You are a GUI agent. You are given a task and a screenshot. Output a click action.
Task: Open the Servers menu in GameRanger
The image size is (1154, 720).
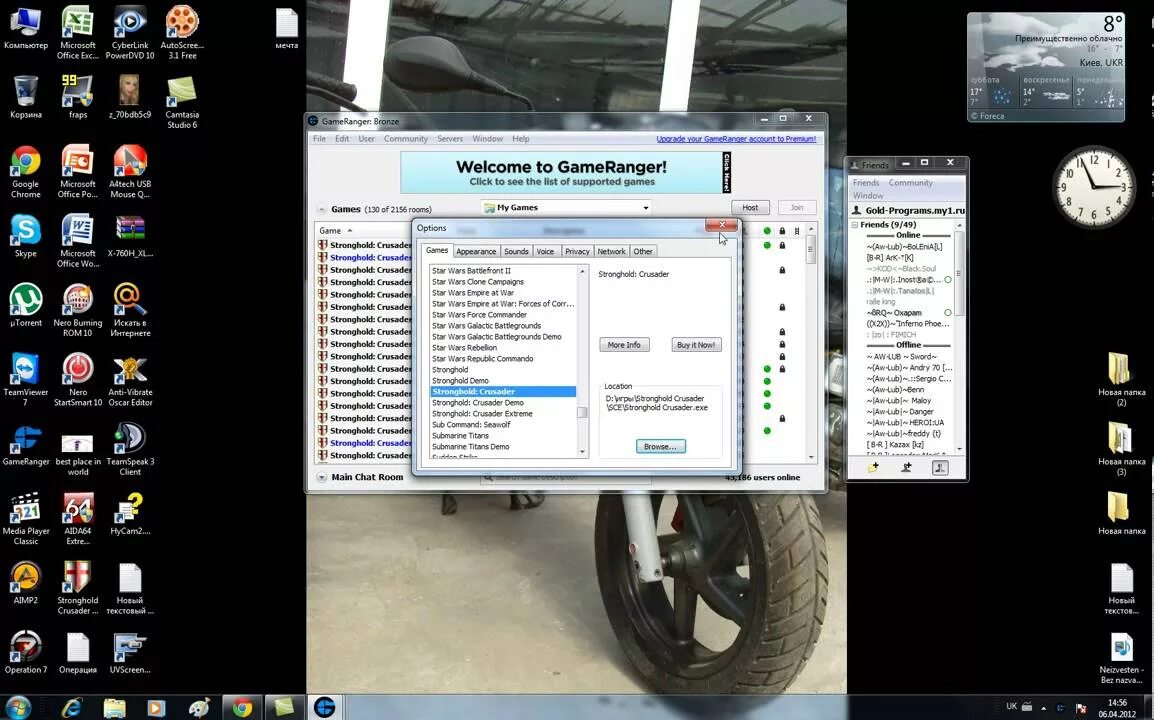[x=450, y=138]
